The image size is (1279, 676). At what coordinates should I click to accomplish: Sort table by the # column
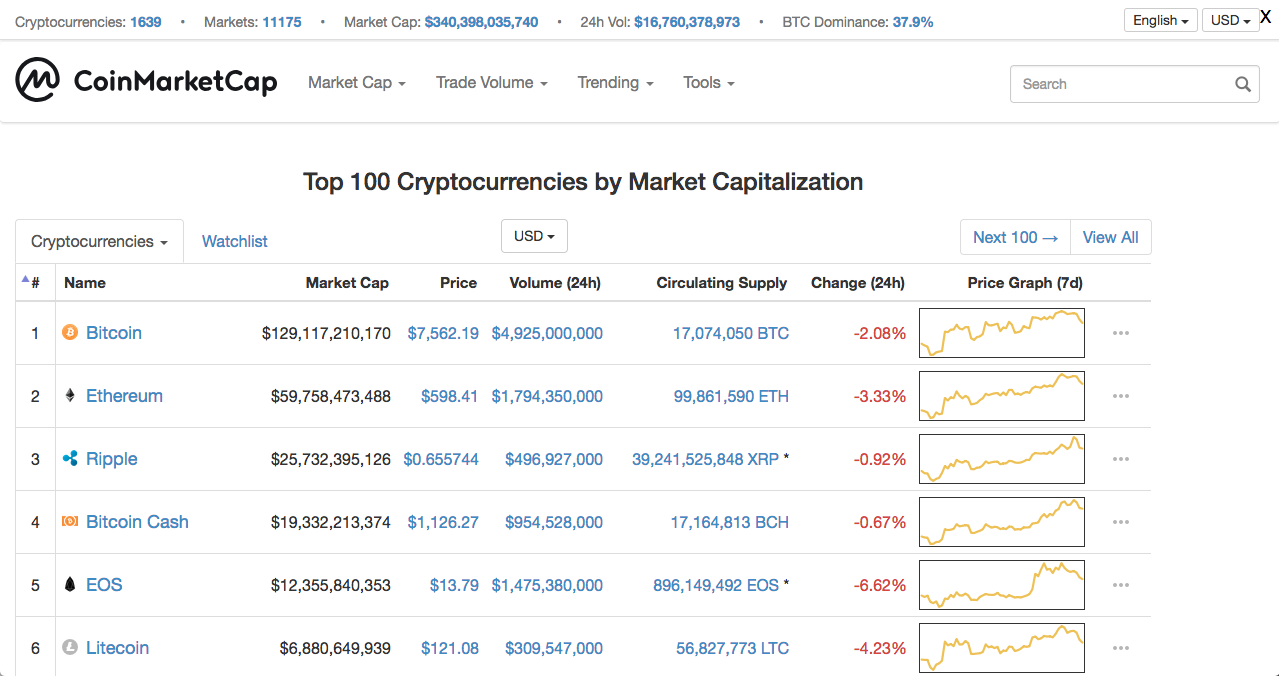33,283
